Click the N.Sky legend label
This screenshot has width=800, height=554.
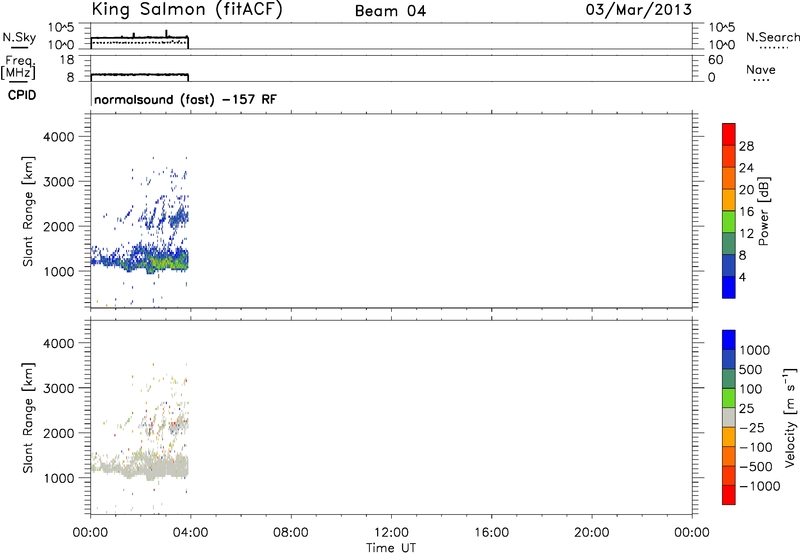point(19,38)
